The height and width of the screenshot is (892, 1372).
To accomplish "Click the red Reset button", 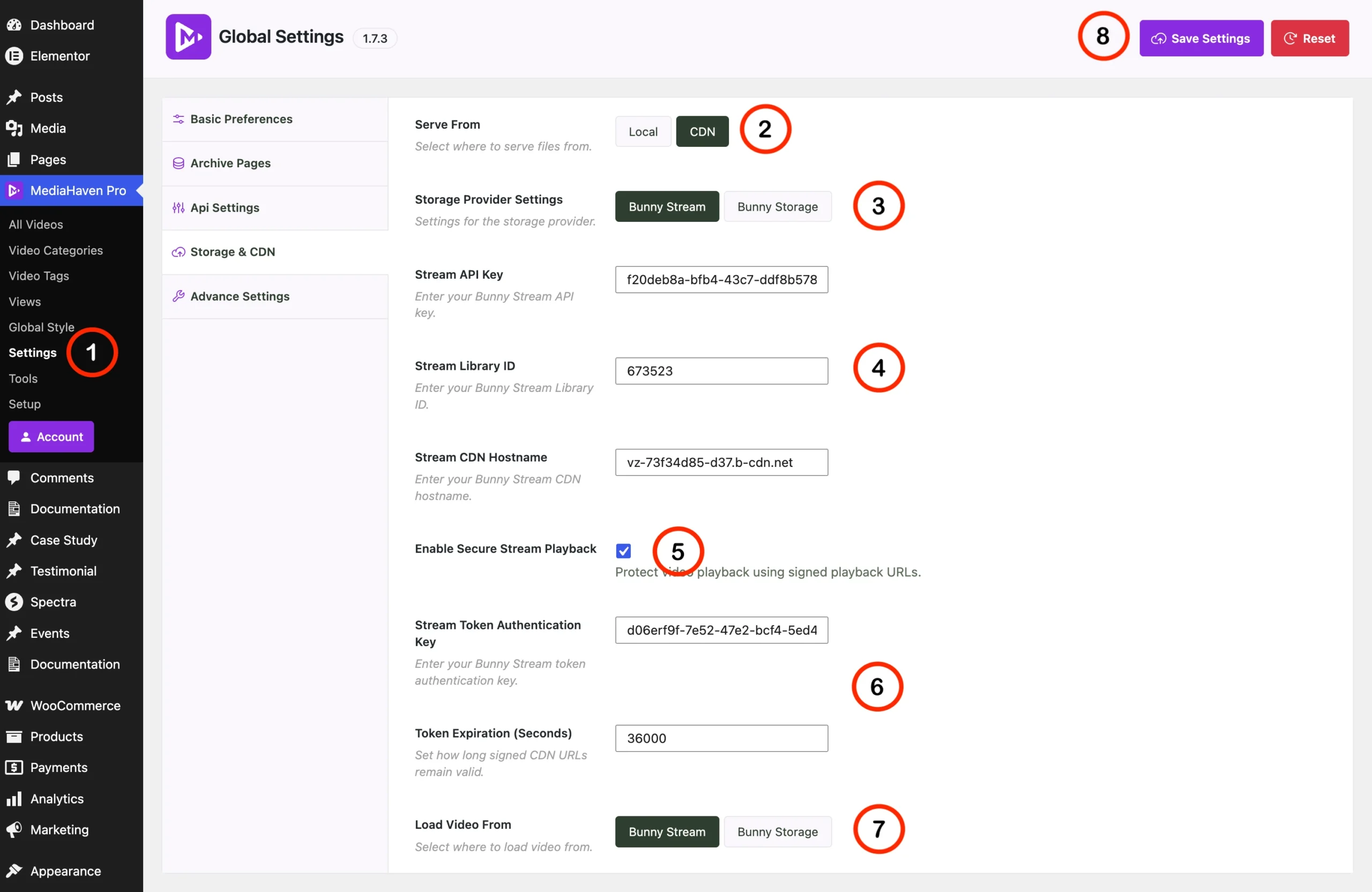I will click(1309, 38).
